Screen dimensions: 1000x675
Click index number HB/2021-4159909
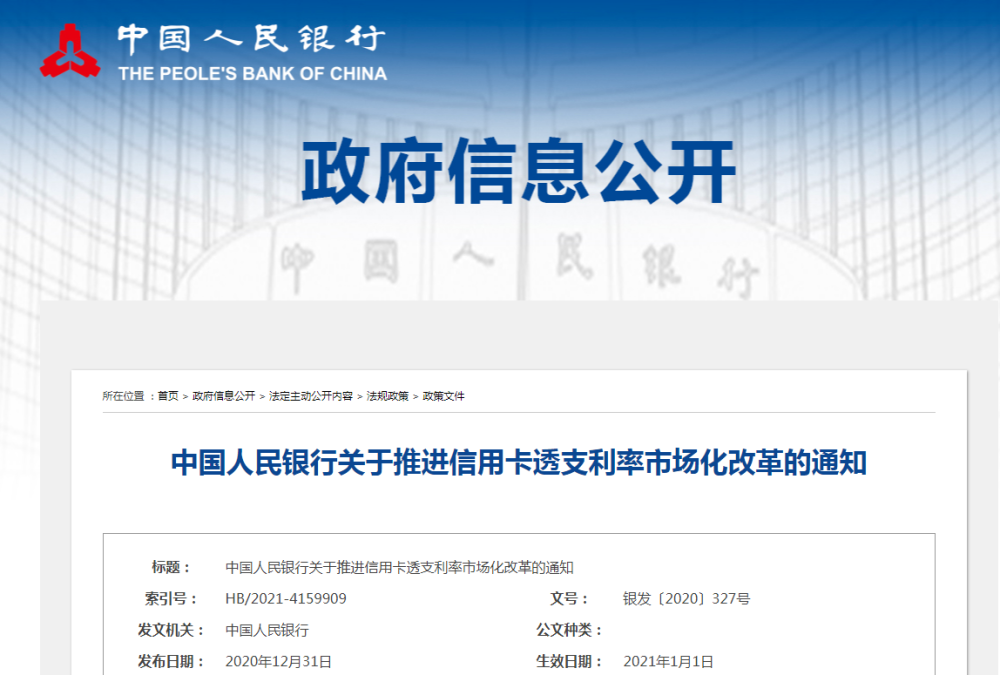pyautogui.click(x=286, y=599)
